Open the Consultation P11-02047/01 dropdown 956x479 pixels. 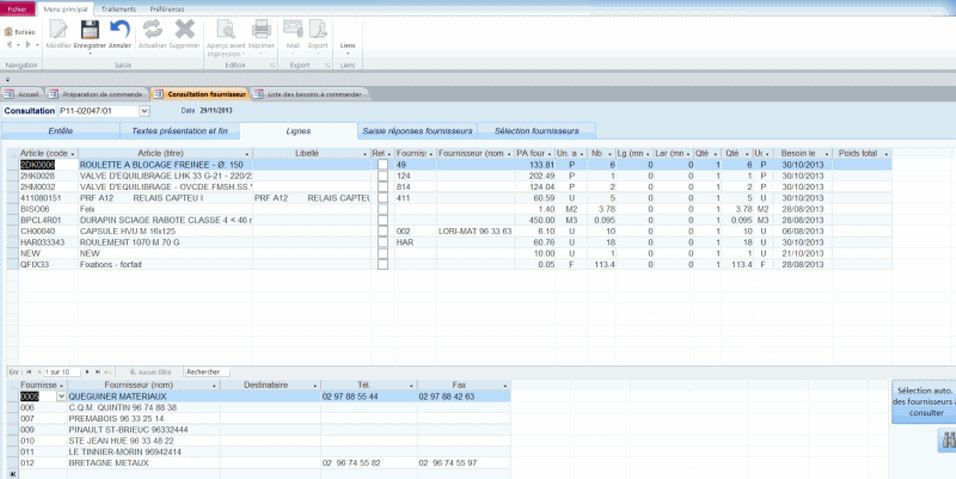(144, 111)
